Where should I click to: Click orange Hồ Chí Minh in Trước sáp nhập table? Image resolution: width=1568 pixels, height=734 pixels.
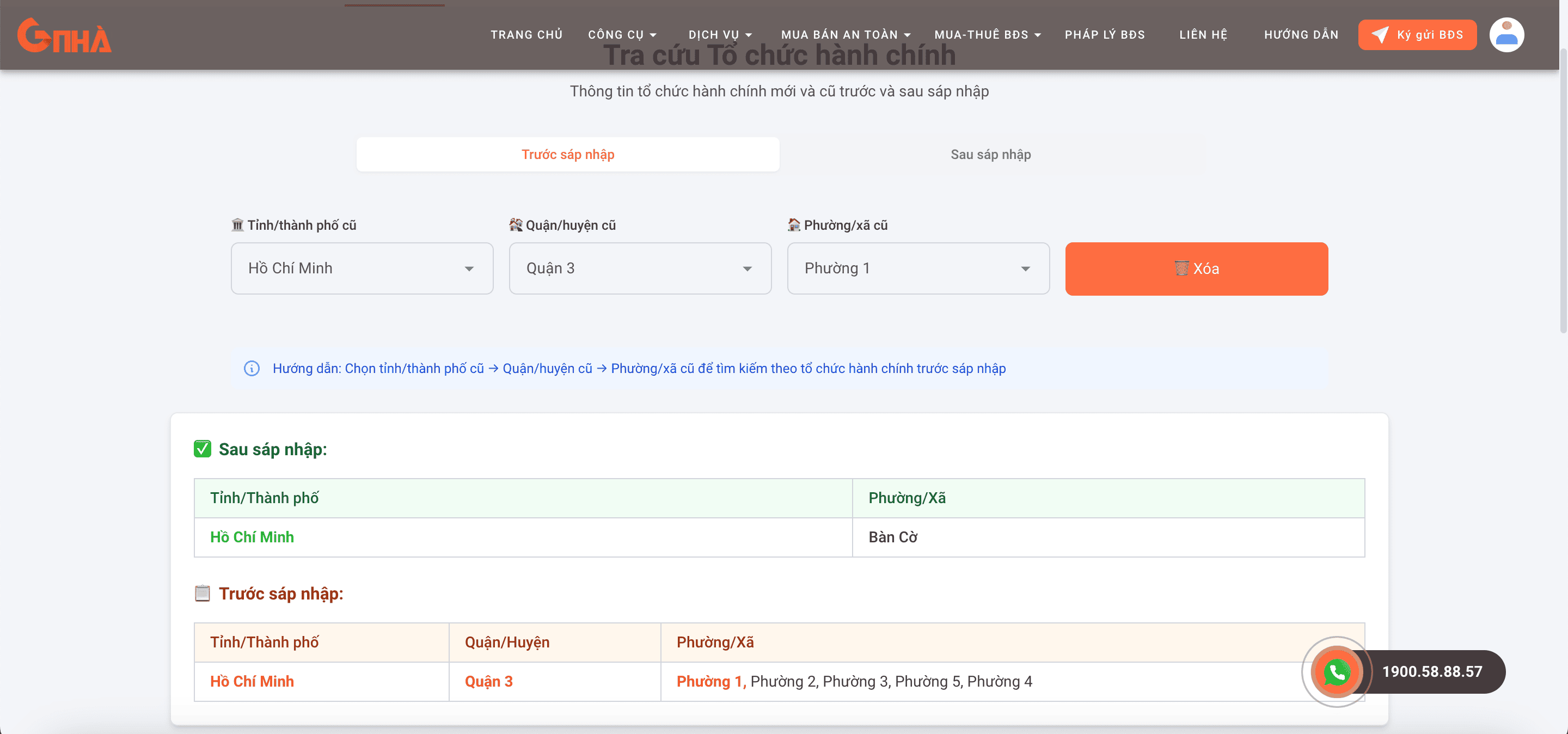pos(252,682)
